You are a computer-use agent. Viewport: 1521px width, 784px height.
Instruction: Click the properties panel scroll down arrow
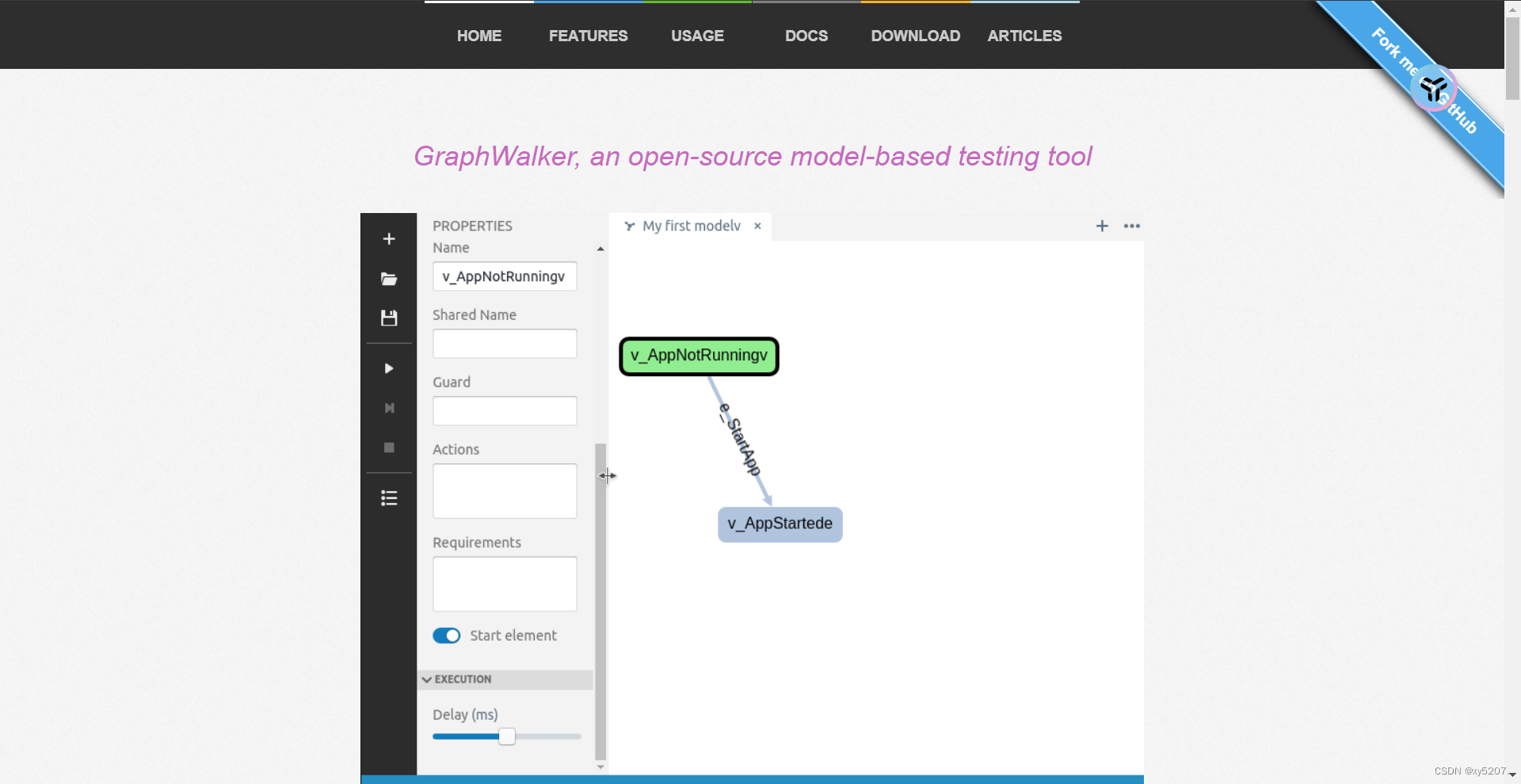(600, 767)
